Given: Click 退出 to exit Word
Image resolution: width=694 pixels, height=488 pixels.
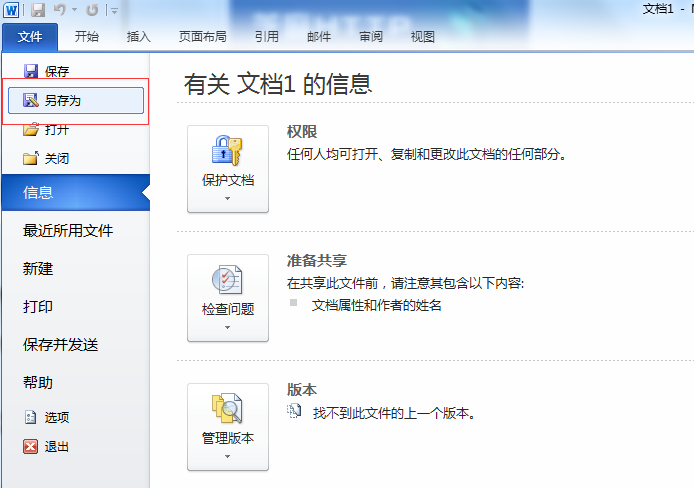Looking at the screenshot, I should click(x=57, y=447).
